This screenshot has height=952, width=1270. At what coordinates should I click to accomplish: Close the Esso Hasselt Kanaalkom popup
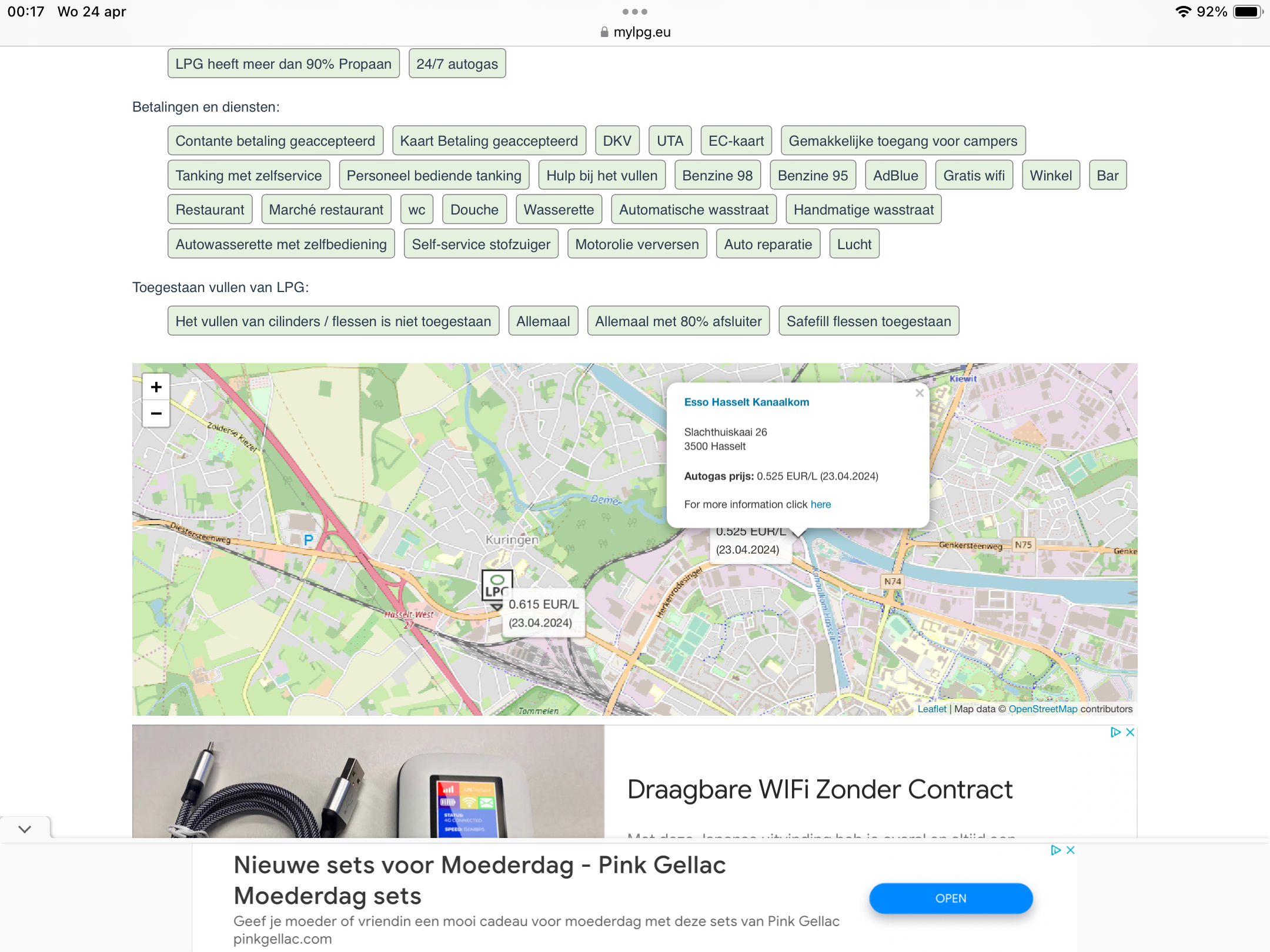920,393
